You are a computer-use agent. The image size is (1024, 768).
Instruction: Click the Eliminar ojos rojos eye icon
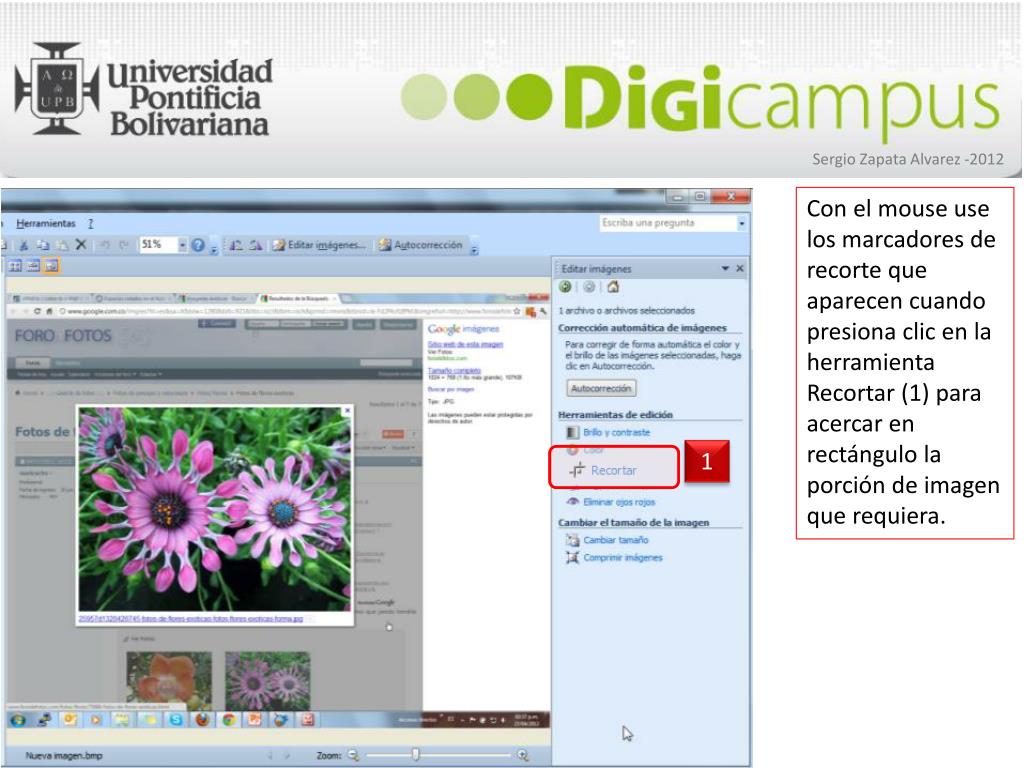tap(573, 502)
